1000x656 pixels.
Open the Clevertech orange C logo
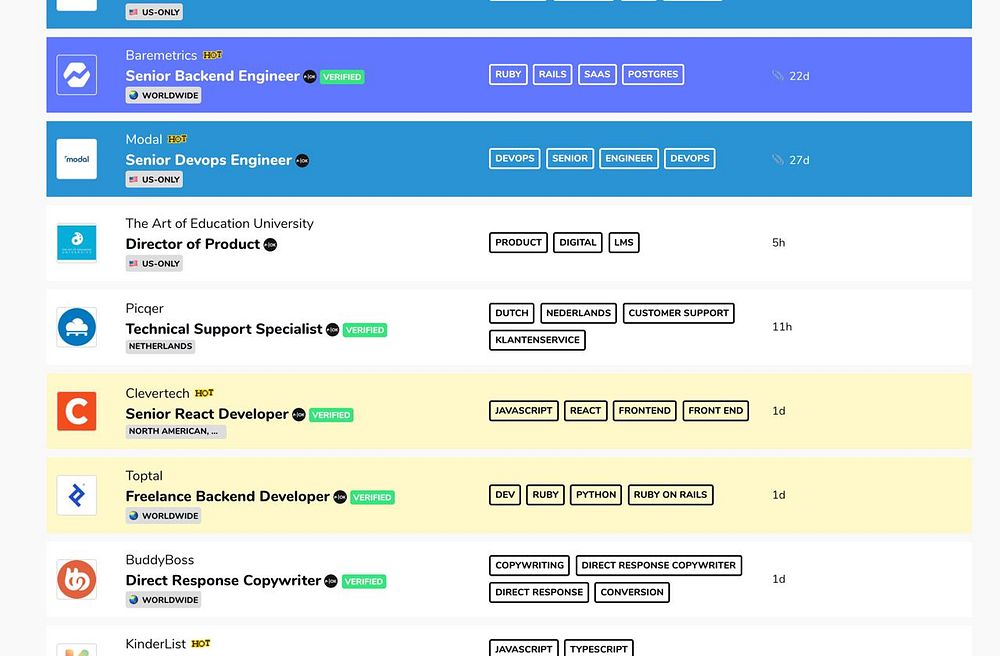tap(77, 411)
